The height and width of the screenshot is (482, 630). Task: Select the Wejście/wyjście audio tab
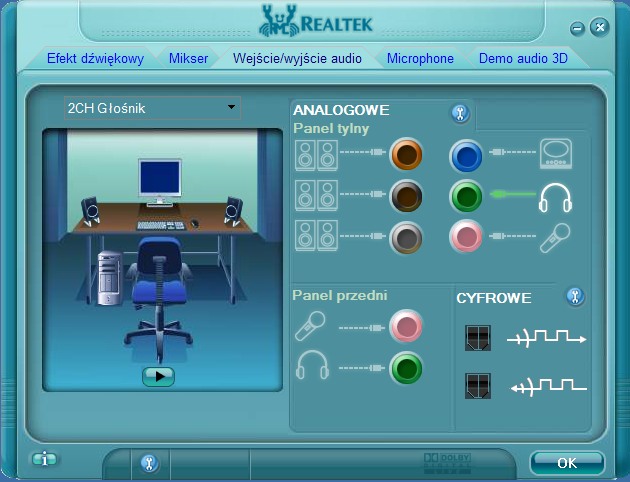coord(297,59)
